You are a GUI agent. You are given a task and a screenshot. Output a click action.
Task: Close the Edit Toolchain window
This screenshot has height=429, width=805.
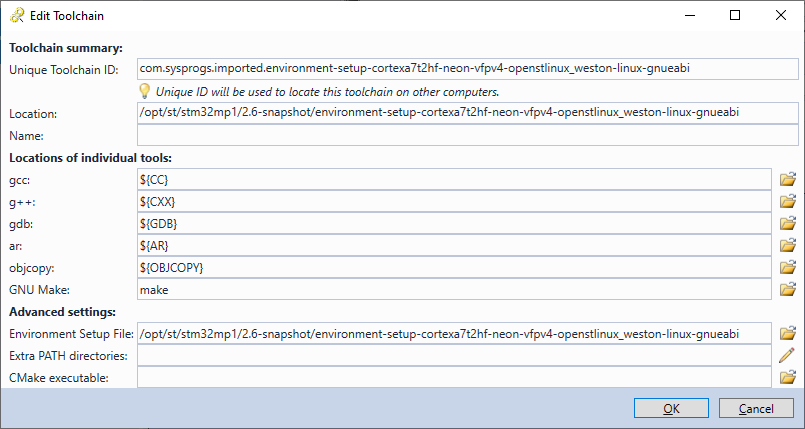(x=781, y=15)
